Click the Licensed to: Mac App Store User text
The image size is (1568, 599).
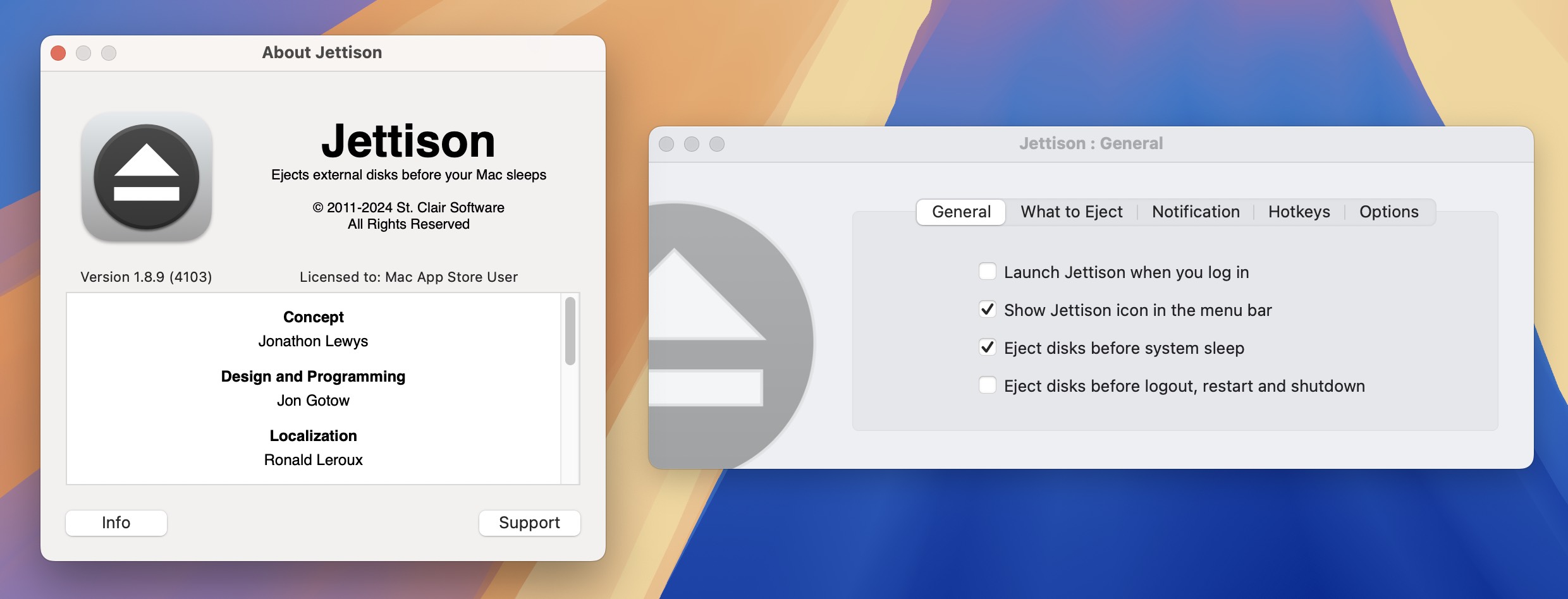pos(408,277)
